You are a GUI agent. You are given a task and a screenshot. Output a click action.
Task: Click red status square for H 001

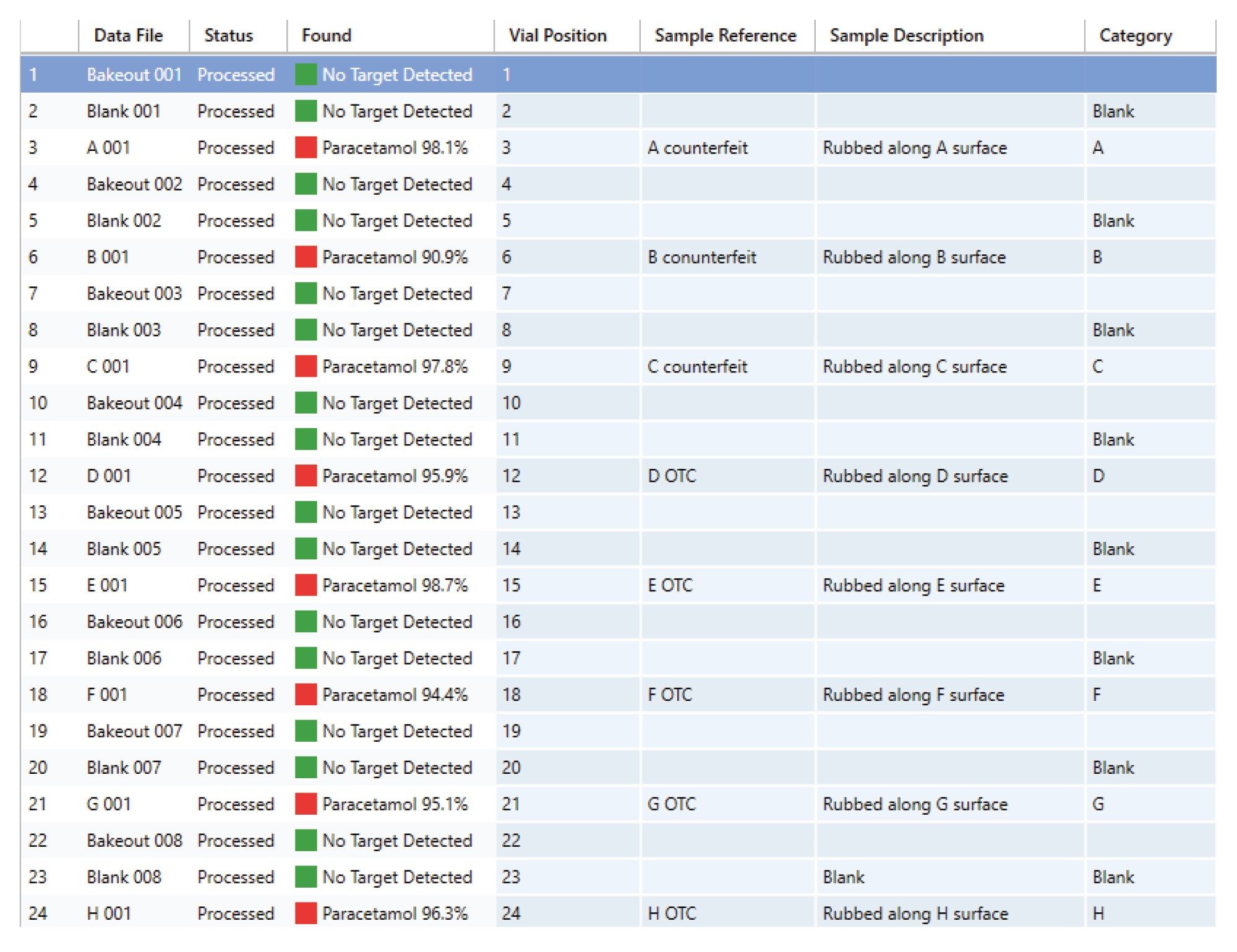click(306, 913)
